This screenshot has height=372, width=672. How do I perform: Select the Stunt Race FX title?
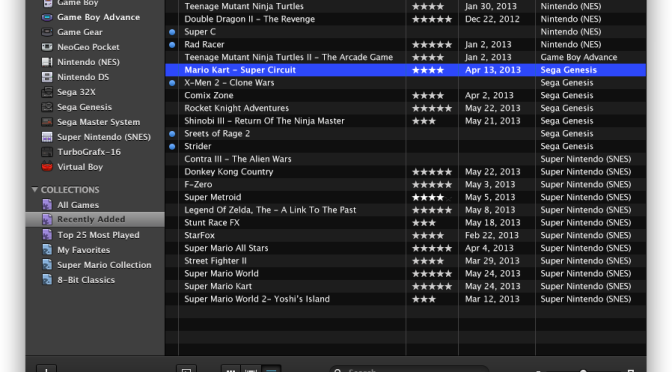pyautogui.click(x=212, y=223)
